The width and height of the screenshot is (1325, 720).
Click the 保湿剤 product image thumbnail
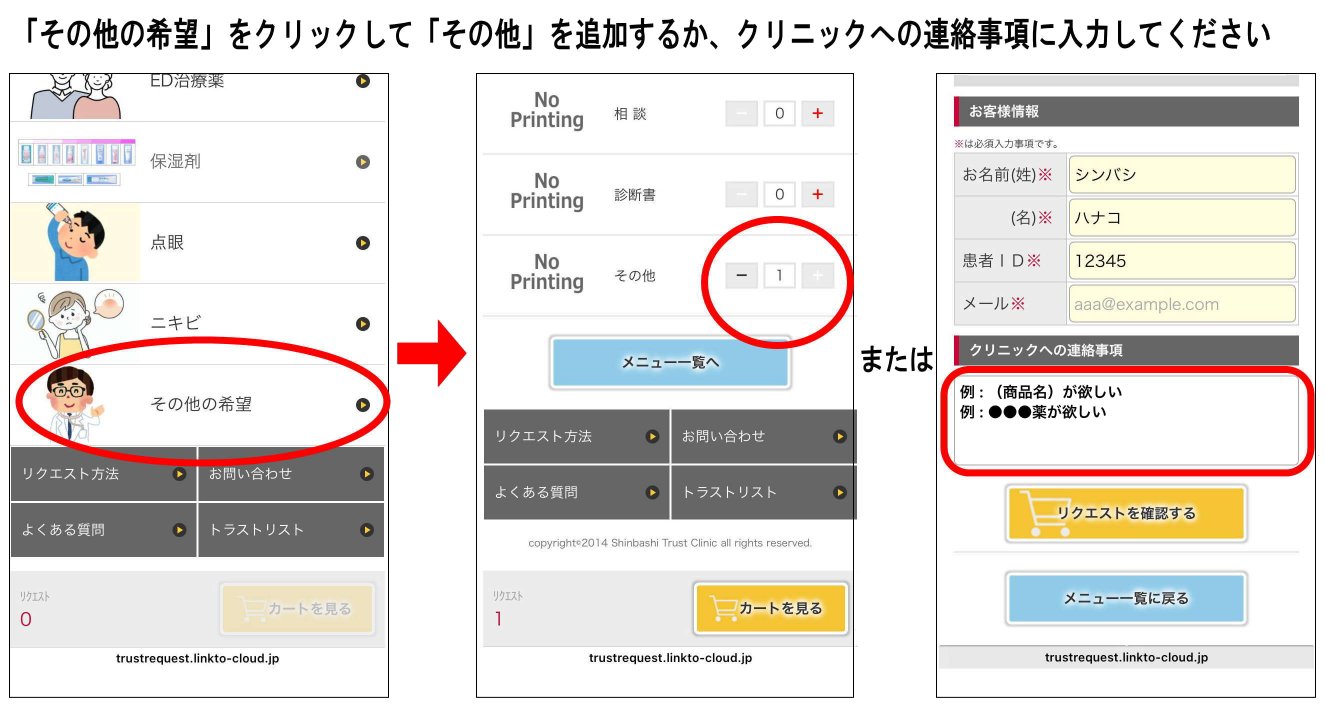point(75,162)
